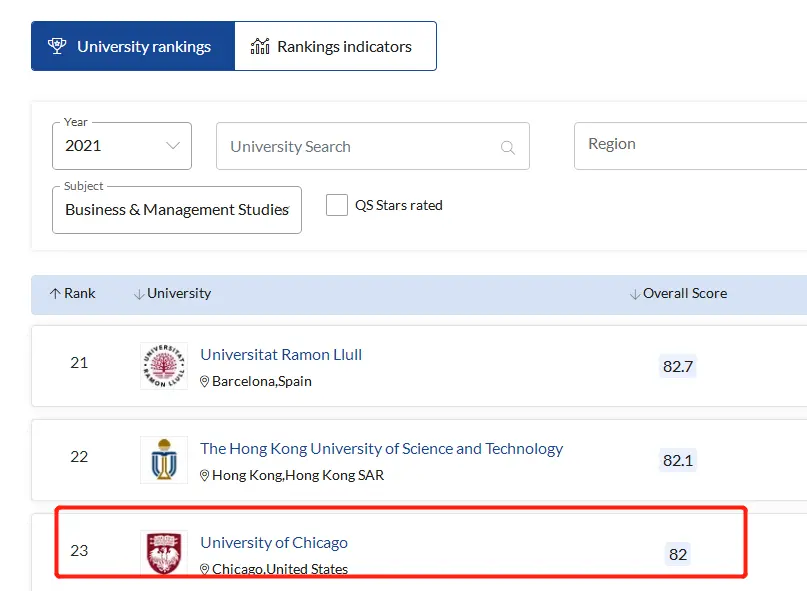Select the 82 score for University of Chicago

[x=678, y=554]
